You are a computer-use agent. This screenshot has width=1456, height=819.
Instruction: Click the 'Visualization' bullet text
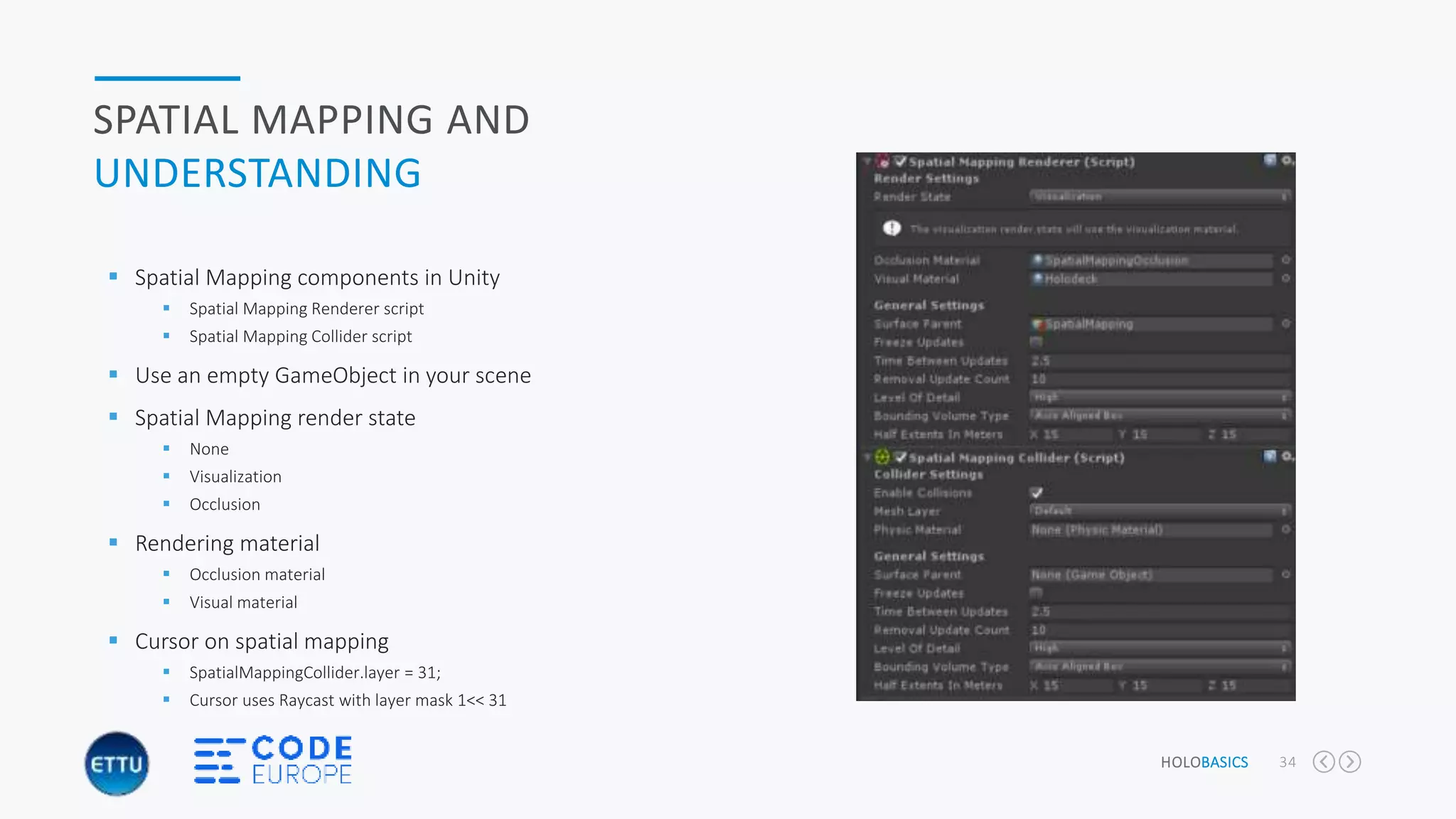(x=235, y=476)
